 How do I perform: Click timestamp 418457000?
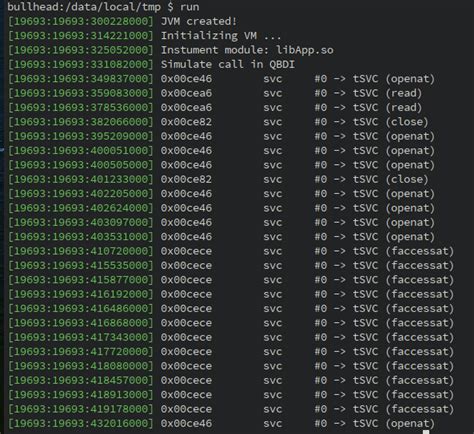click(119, 380)
